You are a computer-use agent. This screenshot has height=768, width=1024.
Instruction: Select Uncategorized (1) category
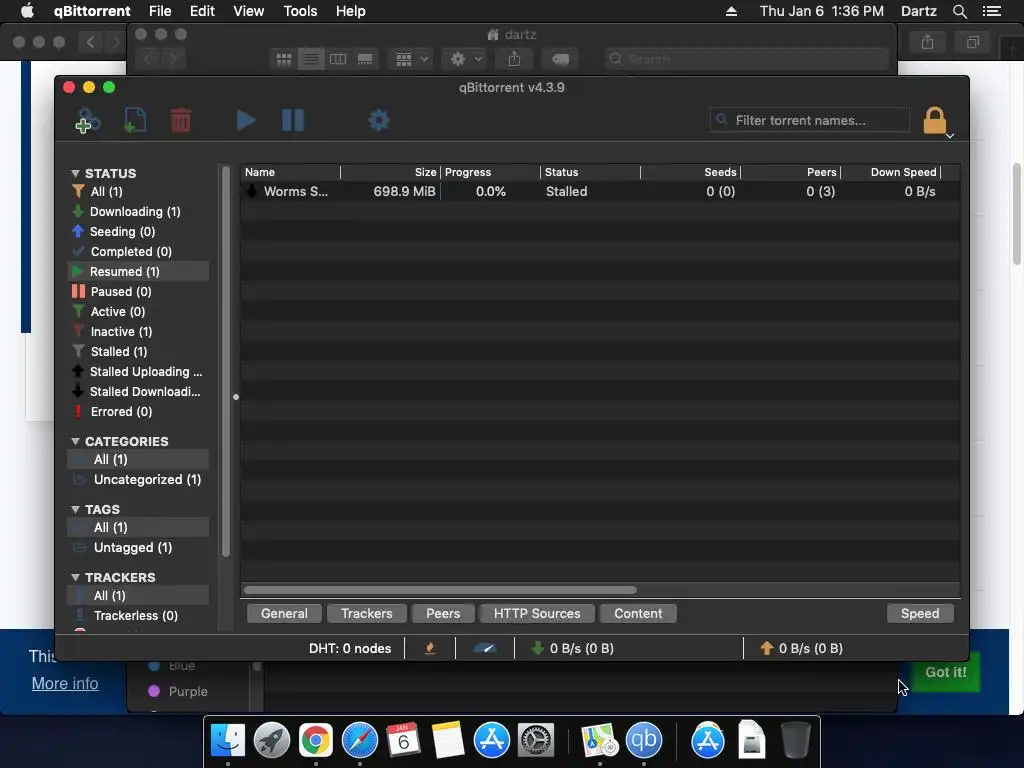138,479
